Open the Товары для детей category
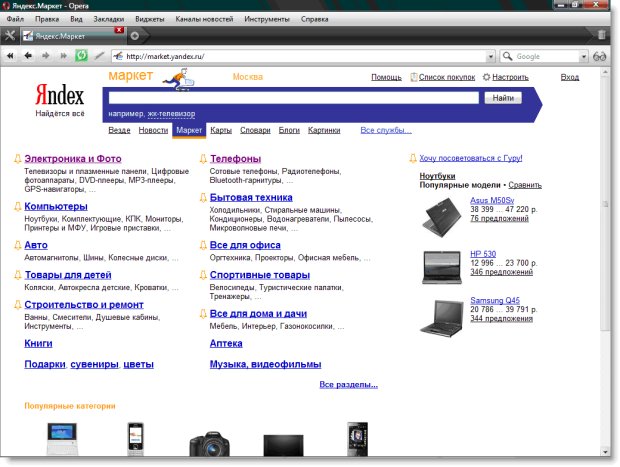620x467 pixels. point(68,275)
